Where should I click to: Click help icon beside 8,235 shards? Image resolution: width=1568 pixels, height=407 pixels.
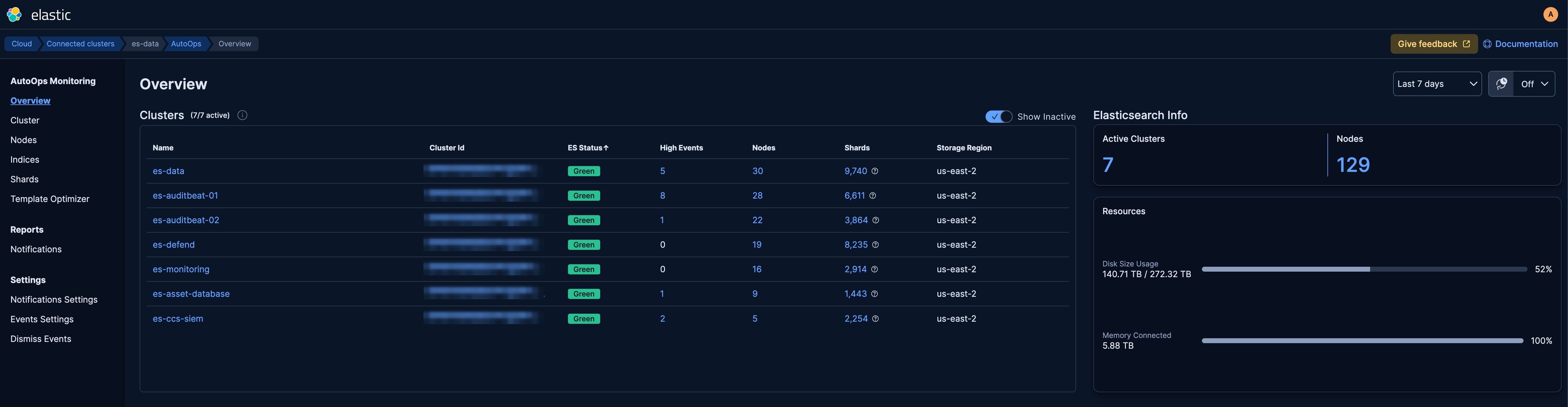pyautogui.click(x=875, y=245)
